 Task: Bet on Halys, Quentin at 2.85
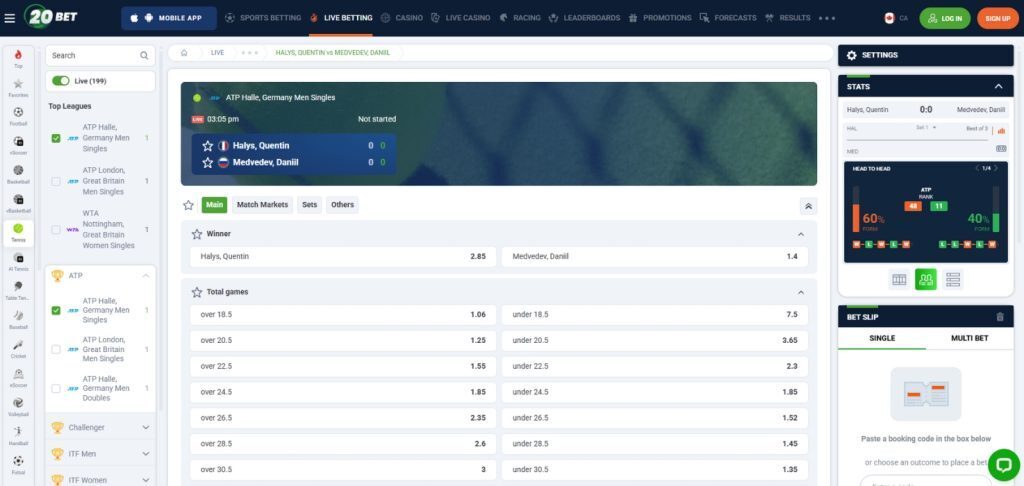click(343, 257)
